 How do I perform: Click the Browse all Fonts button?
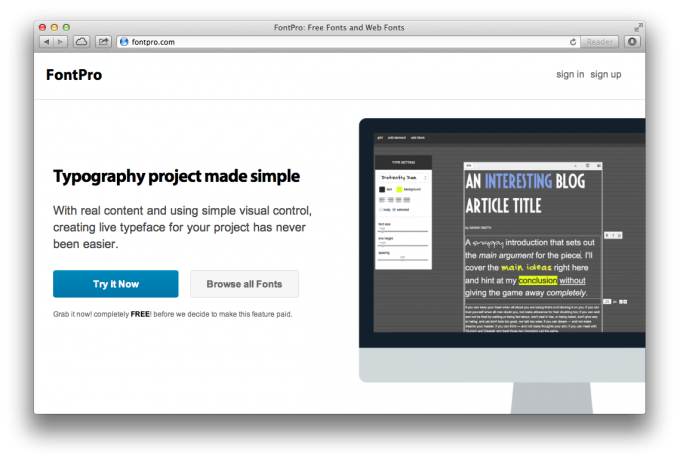[244, 284]
